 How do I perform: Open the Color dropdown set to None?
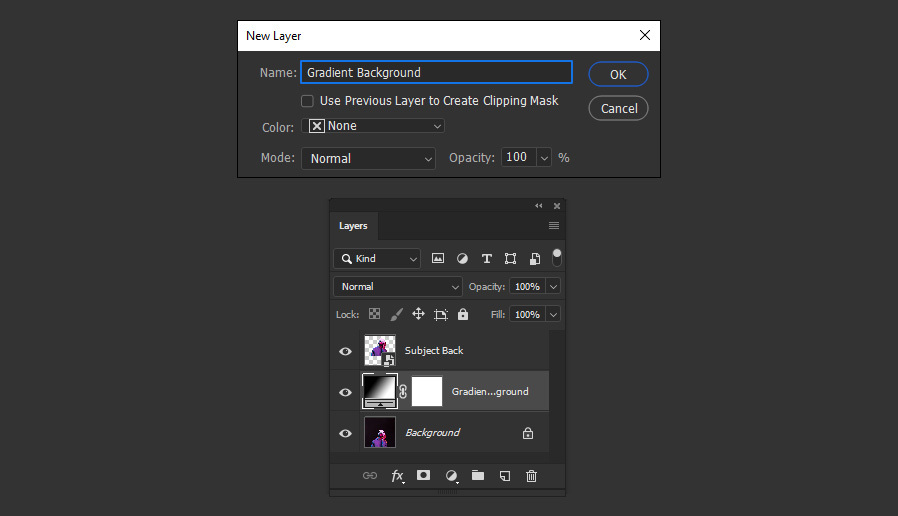373,126
